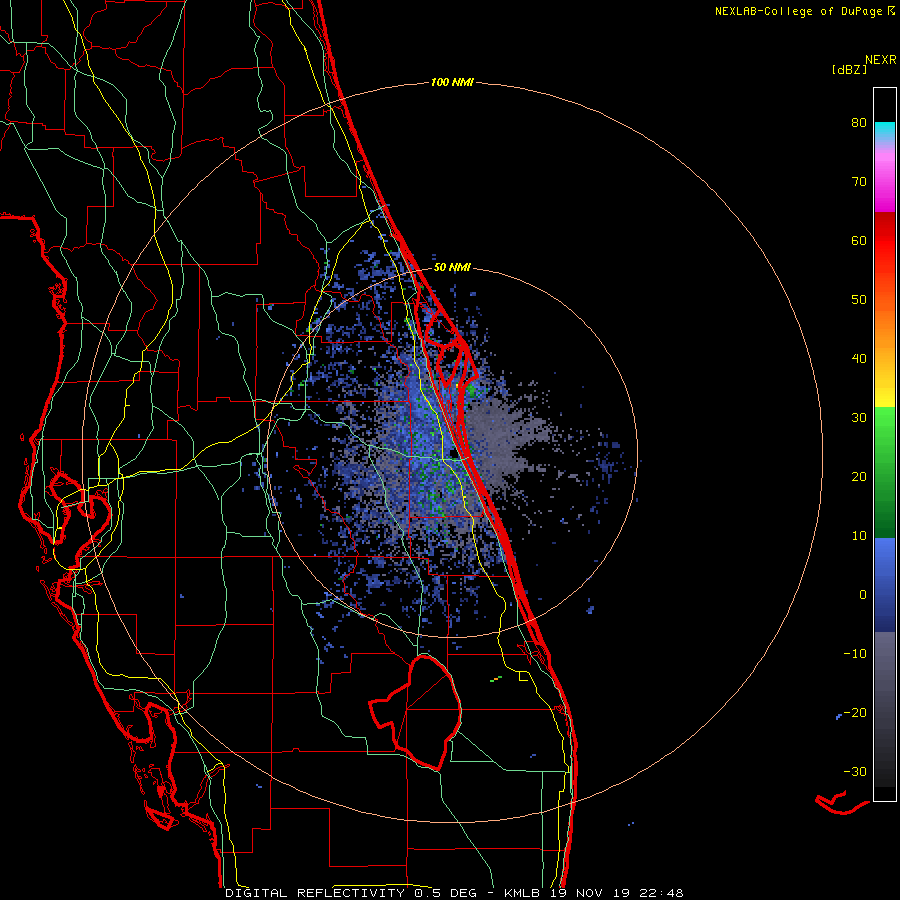This screenshot has height=900, width=900.
Task: Click the 30 dBZ scale value
Action: pyautogui.click(x=859, y=417)
